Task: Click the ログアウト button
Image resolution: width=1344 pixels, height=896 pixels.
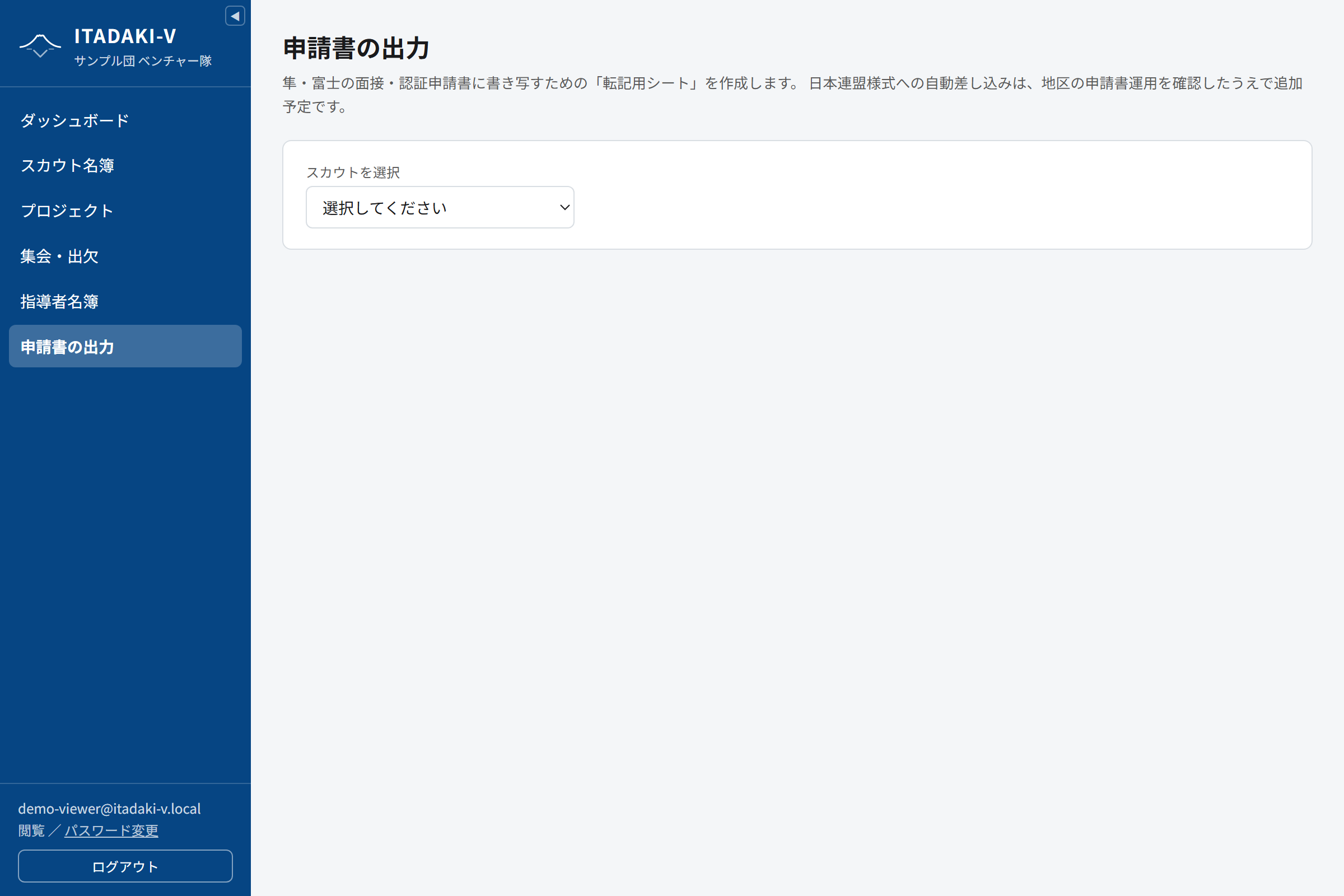Action: [125, 866]
